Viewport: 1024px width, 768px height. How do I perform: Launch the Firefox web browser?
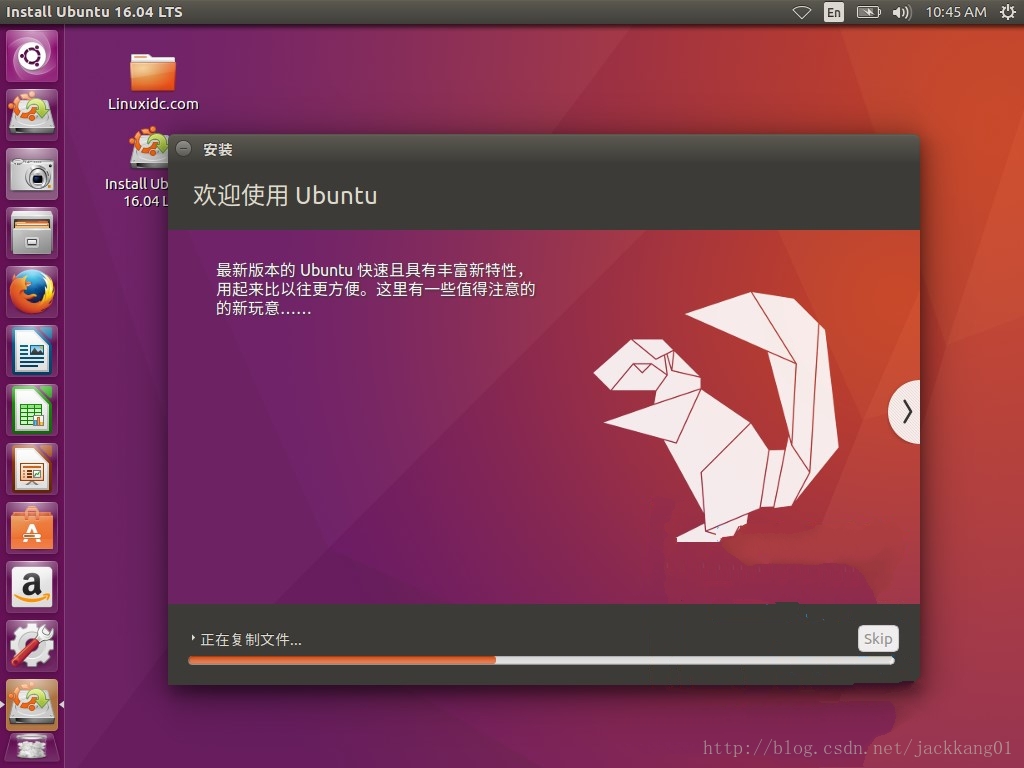(32, 292)
